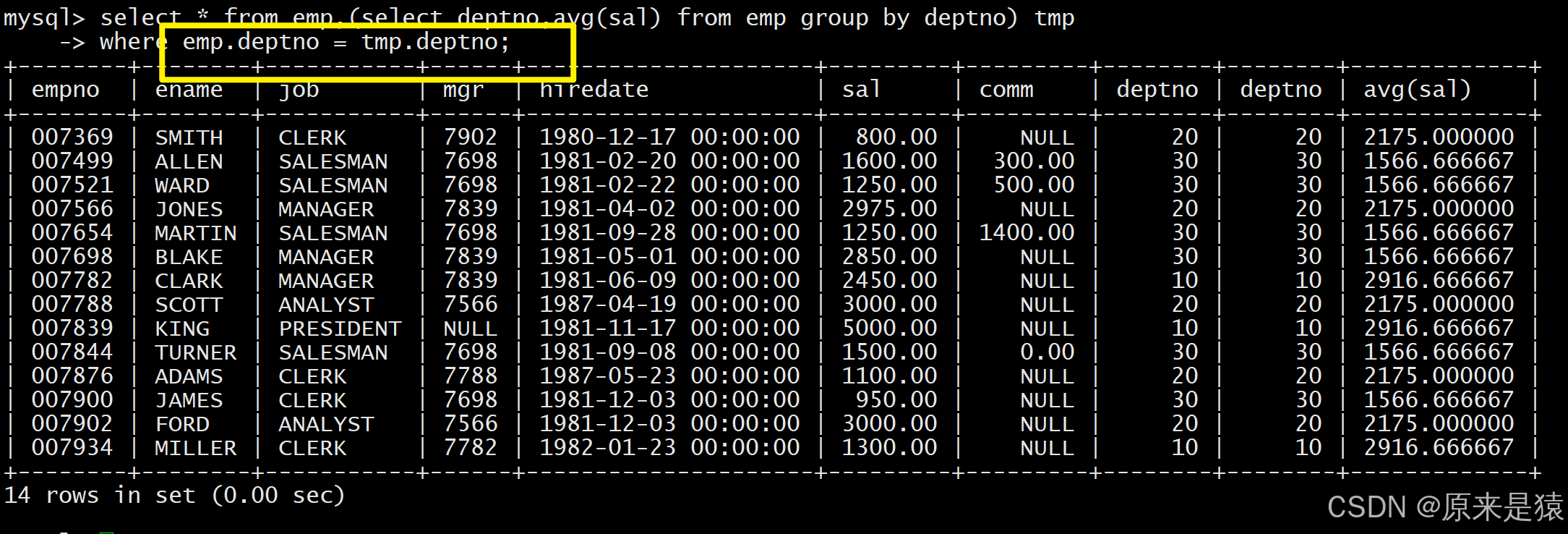Click the empno column header

pos(65,90)
